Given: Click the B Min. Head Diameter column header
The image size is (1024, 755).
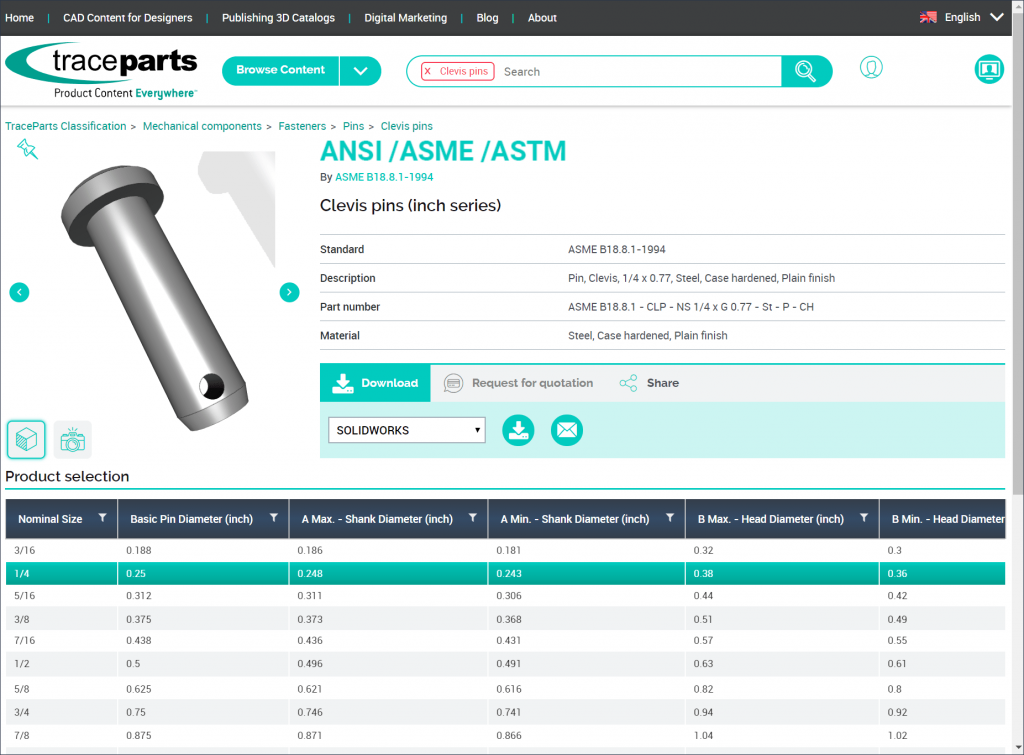Looking at the screenshot, I should pos(942,519).
